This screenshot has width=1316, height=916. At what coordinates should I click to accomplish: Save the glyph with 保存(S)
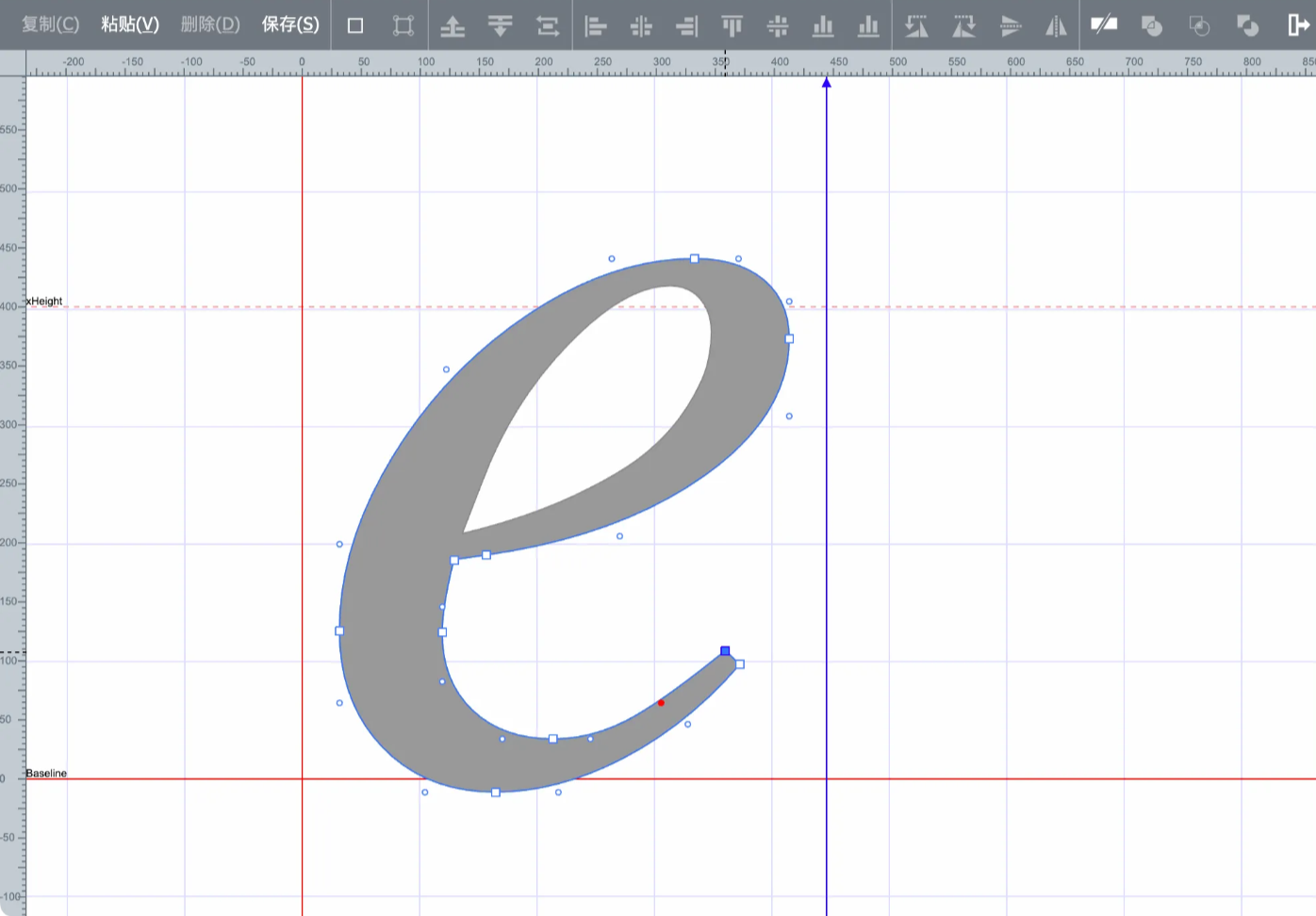pyautogui.click(x=290, y=25)
